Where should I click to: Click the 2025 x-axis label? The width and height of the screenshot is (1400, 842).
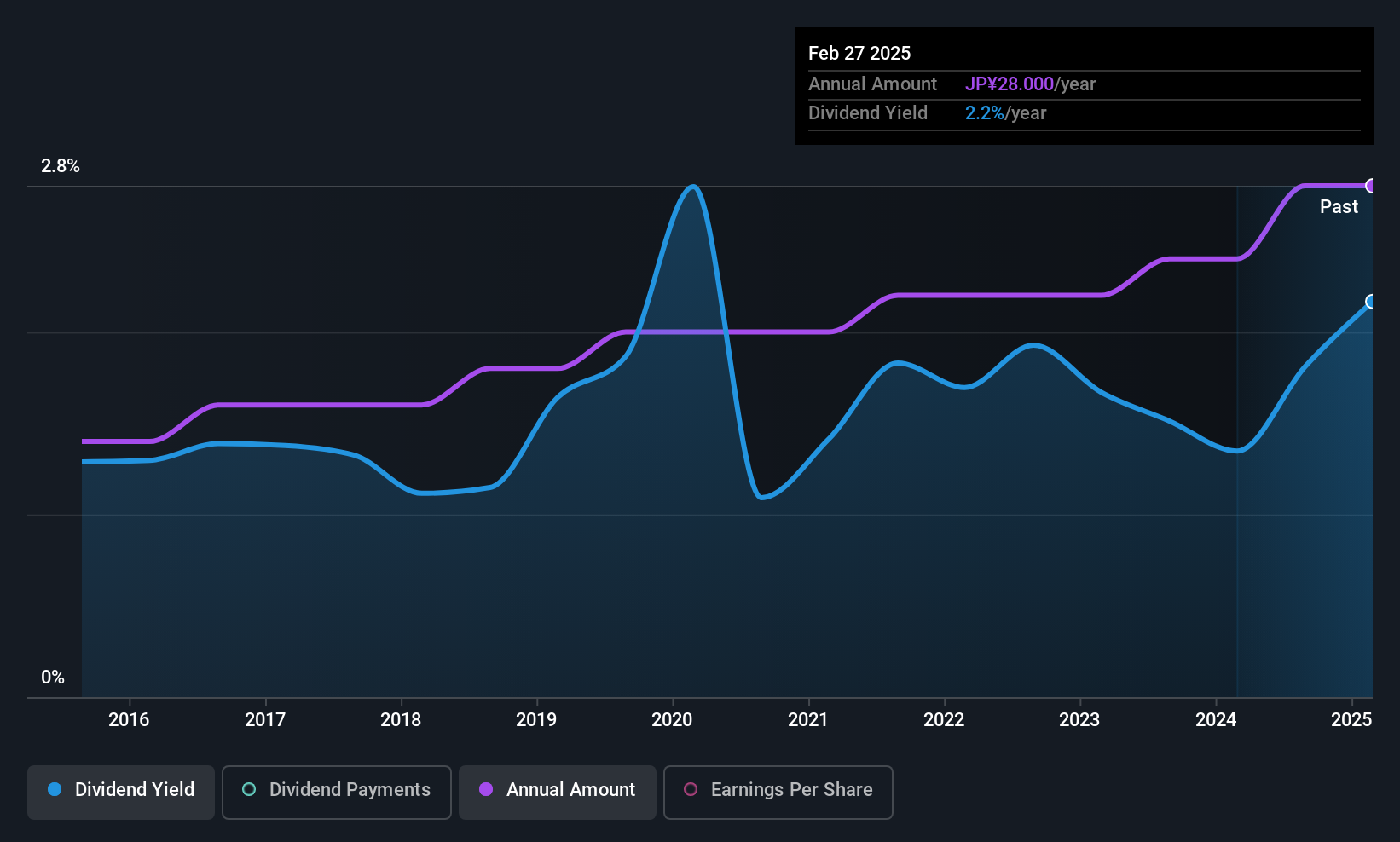[1351, 720]
